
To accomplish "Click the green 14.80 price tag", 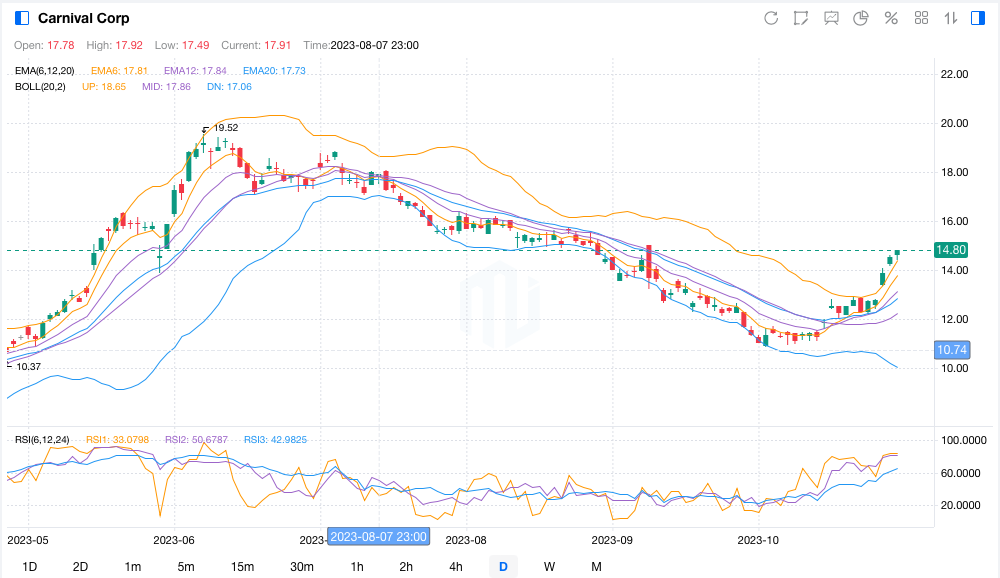I will [x=950, y=250].
